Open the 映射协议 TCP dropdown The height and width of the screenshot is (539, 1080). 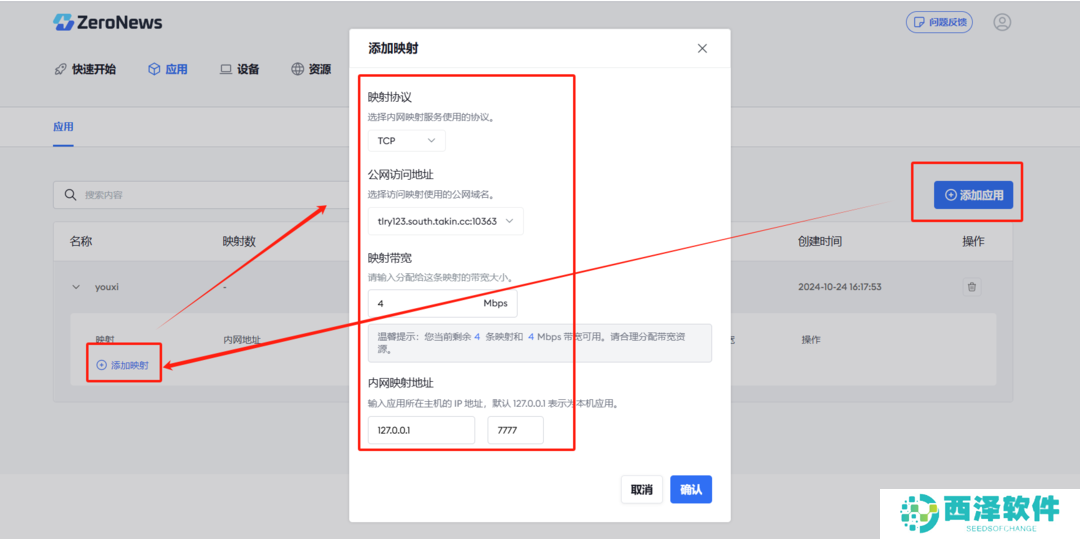[x=406, y=141]
